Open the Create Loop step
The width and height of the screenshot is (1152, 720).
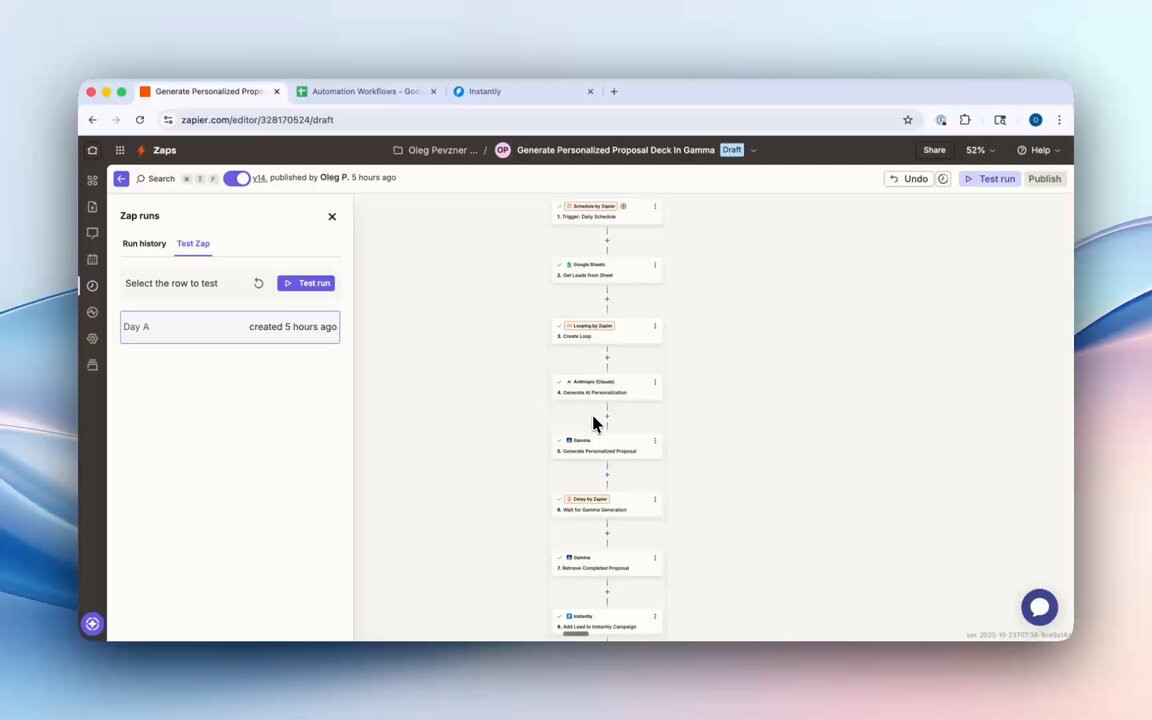point(607,331)
